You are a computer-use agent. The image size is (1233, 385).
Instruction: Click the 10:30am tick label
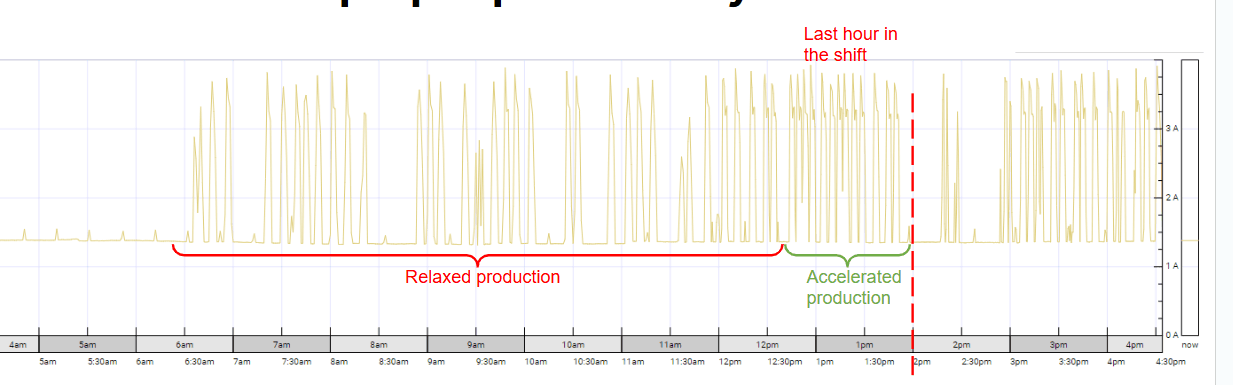[590, 361]
